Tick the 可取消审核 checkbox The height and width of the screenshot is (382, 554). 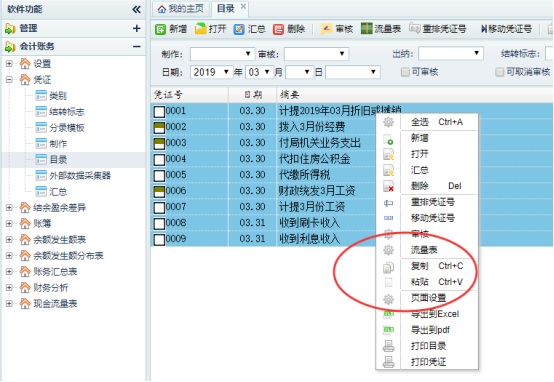pyautogui.click(x=499, y=72)
